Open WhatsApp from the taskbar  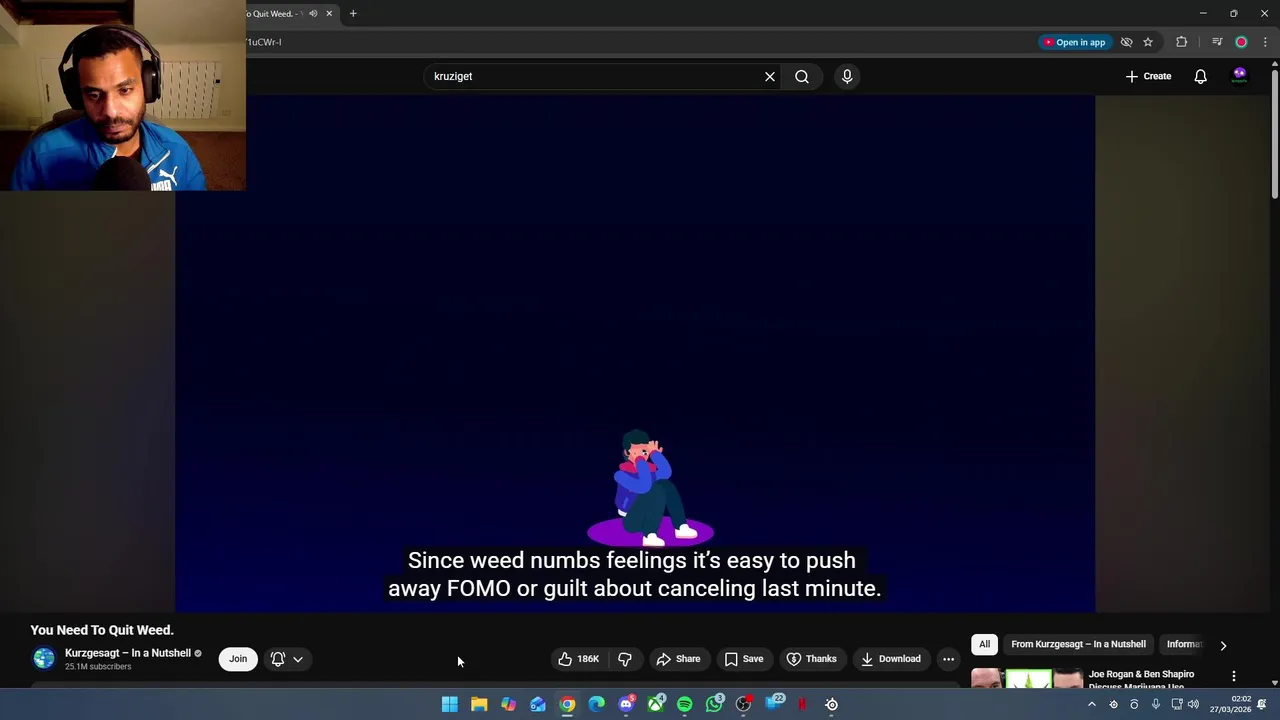[x=714, y=704]
